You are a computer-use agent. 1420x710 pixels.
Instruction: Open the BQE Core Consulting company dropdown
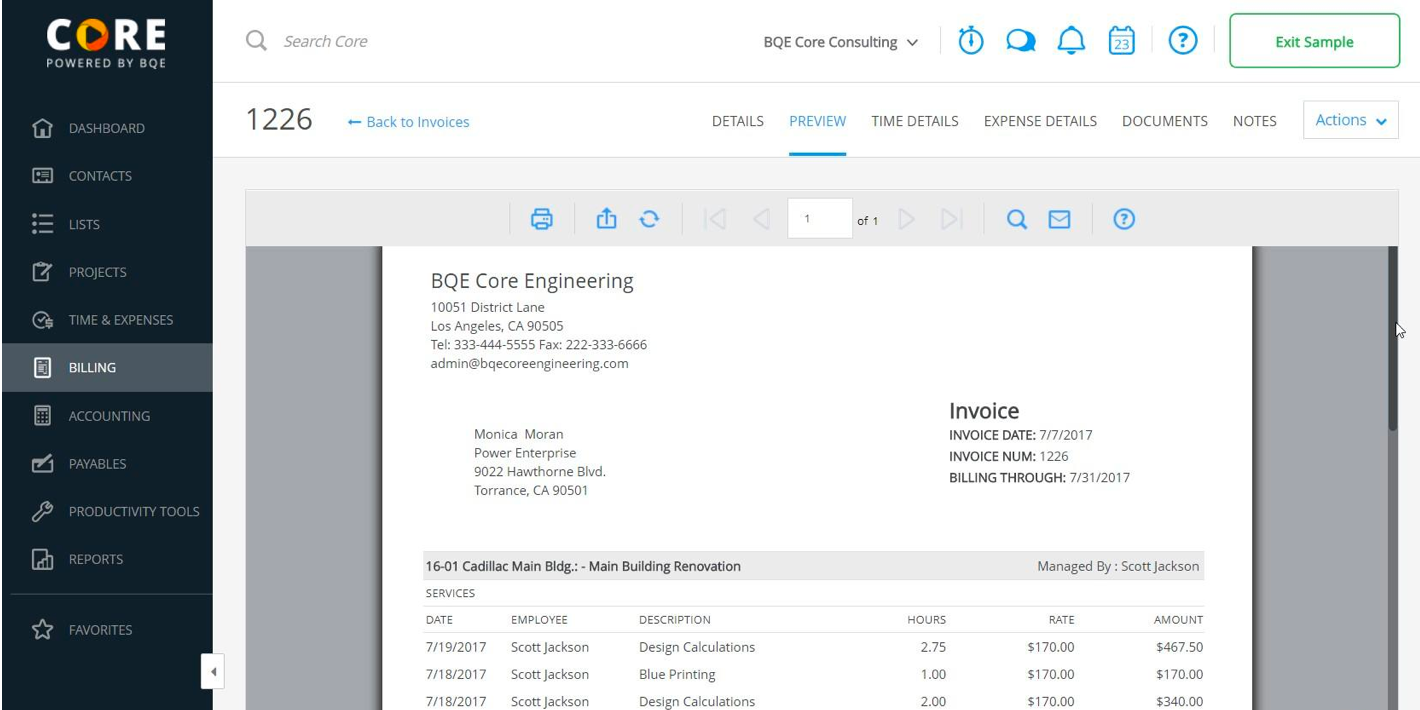[x=840, y=42]
